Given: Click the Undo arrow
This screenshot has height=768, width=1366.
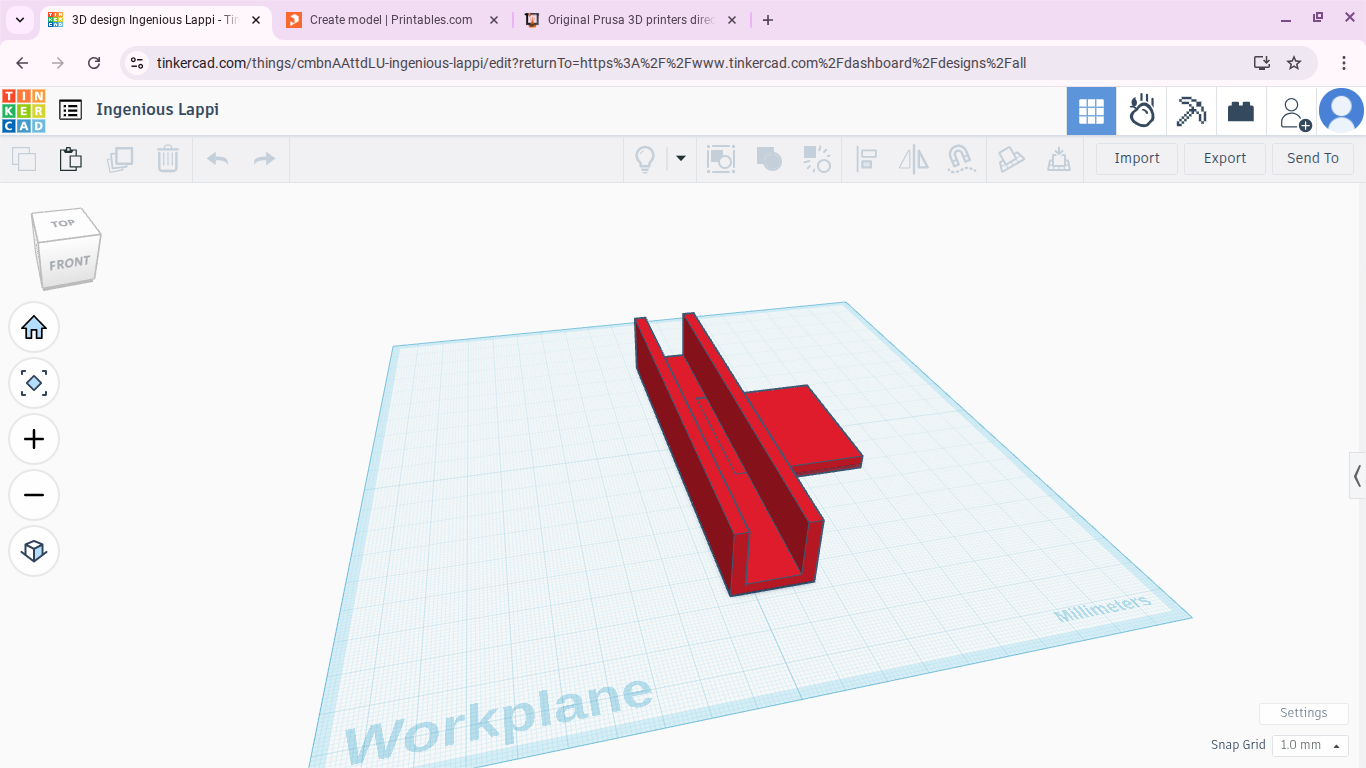Looking at the screenshot, I should tap(218, 158).
